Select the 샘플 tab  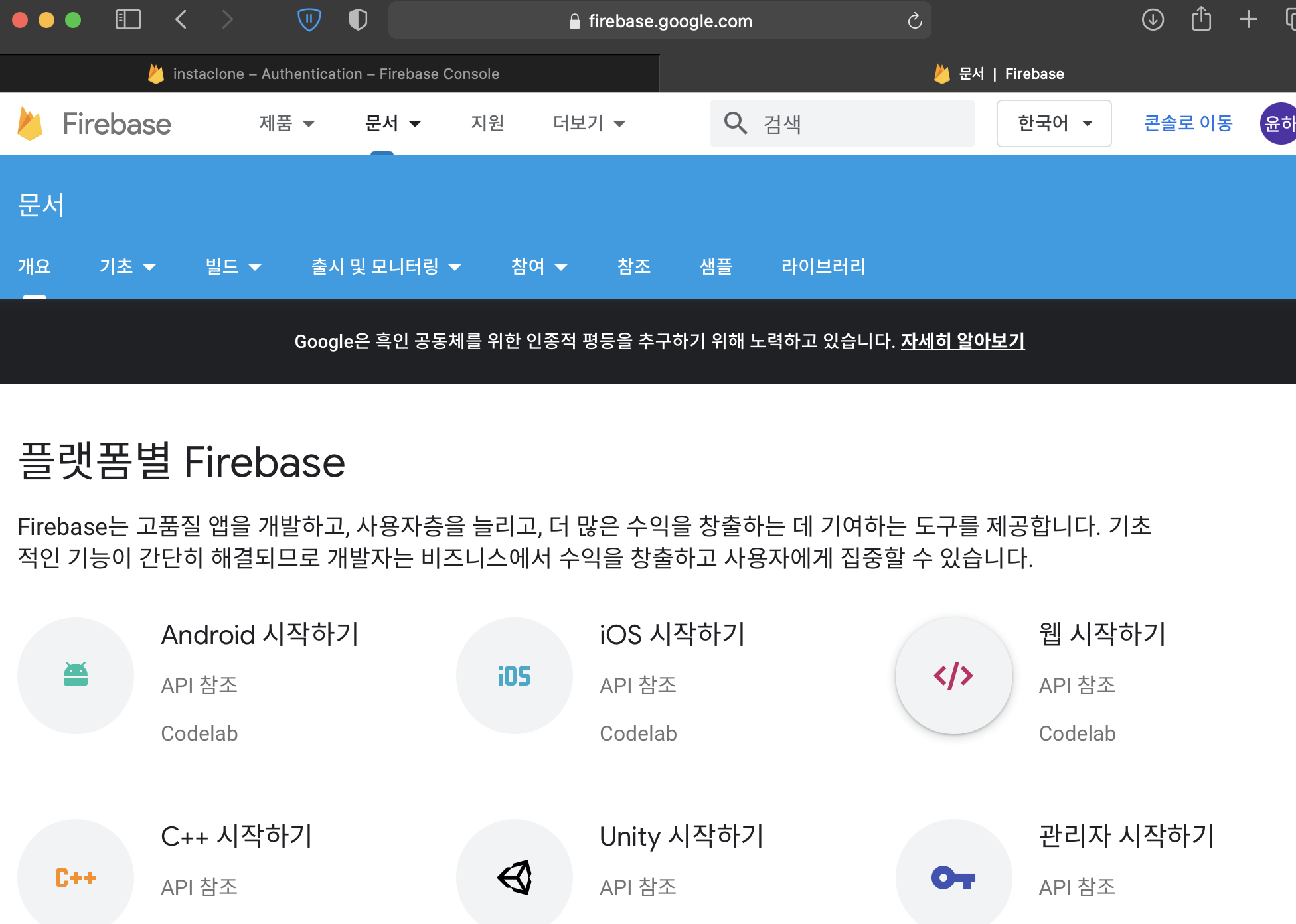[716, 267]
